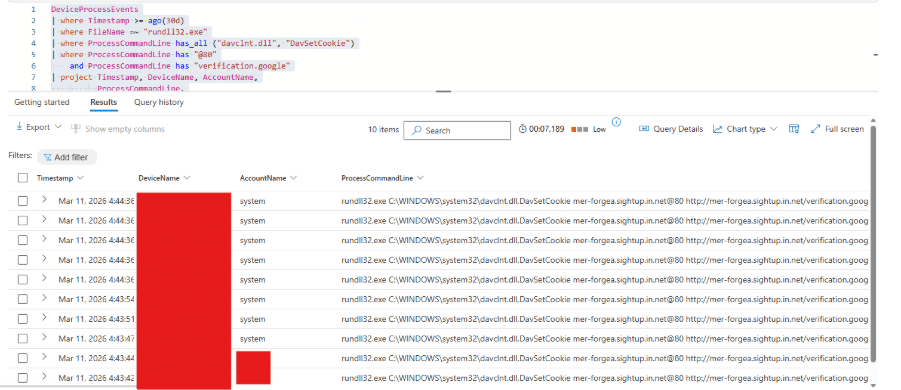The image size is (901, 390).
Task: Click the 'Mar 11, 2026 4:43:47' timestamp cell
Action: point(97,339)
